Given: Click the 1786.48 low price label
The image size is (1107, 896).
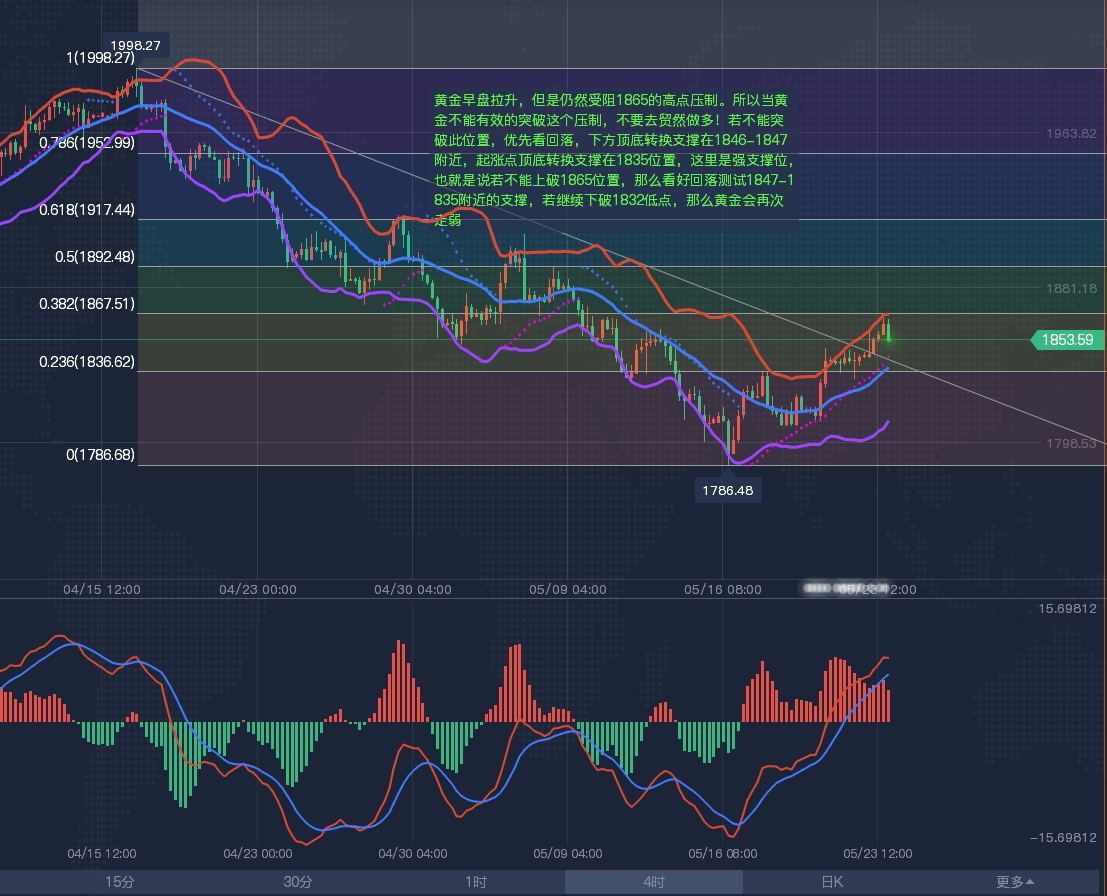Looking at the screenshot, I should point(728,490).
